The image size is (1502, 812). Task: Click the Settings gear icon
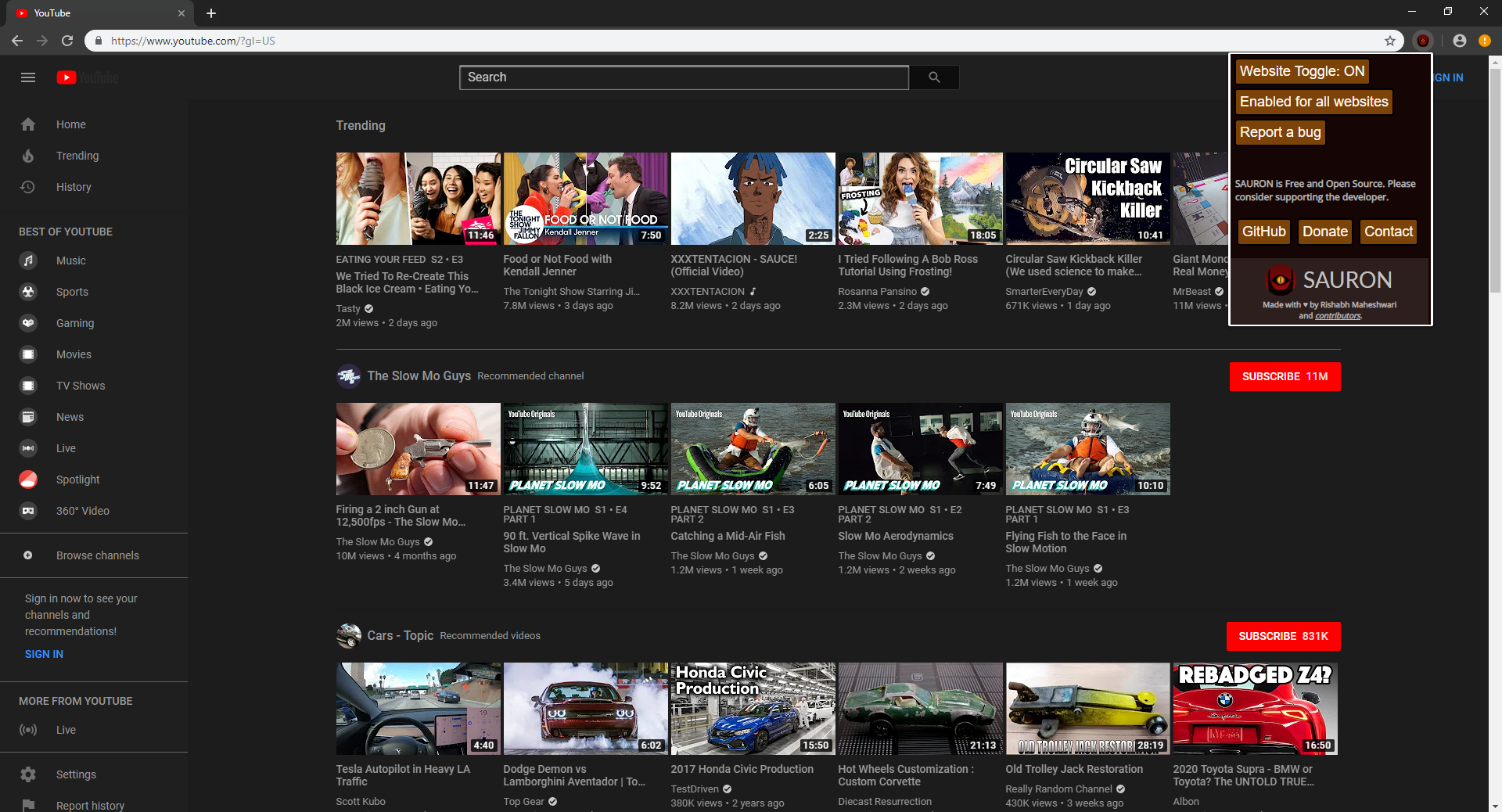[x=28, y=774]
